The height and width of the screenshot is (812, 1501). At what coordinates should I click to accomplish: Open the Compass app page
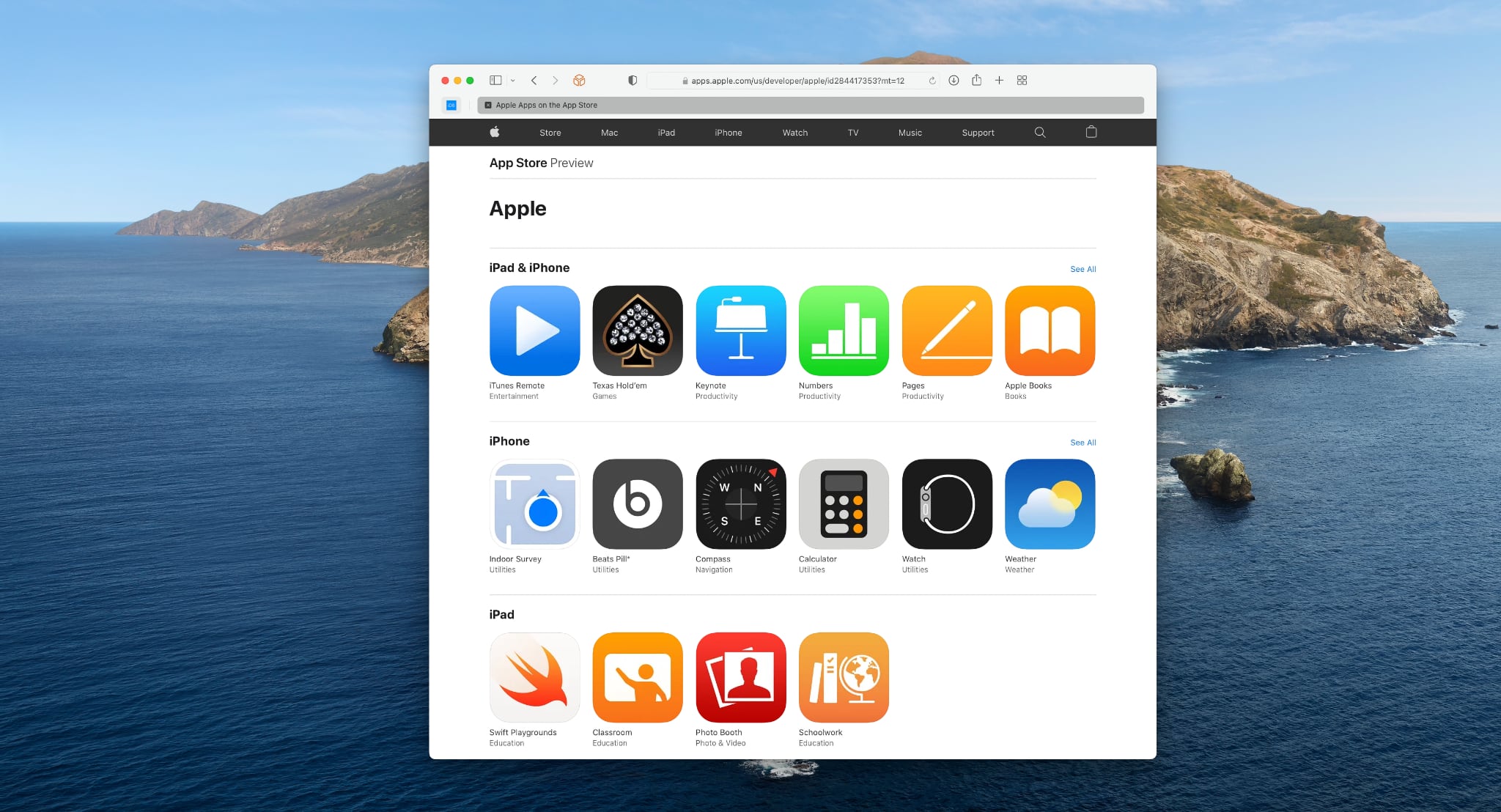point(740,504)
